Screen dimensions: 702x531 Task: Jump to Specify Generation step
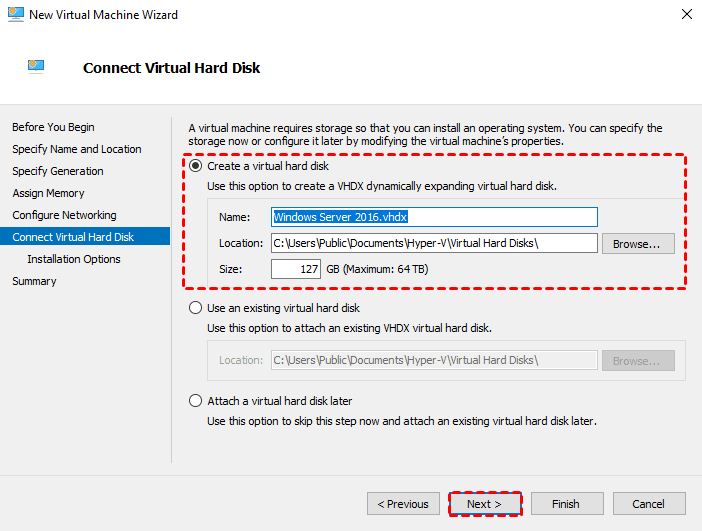tap(58, 171)
